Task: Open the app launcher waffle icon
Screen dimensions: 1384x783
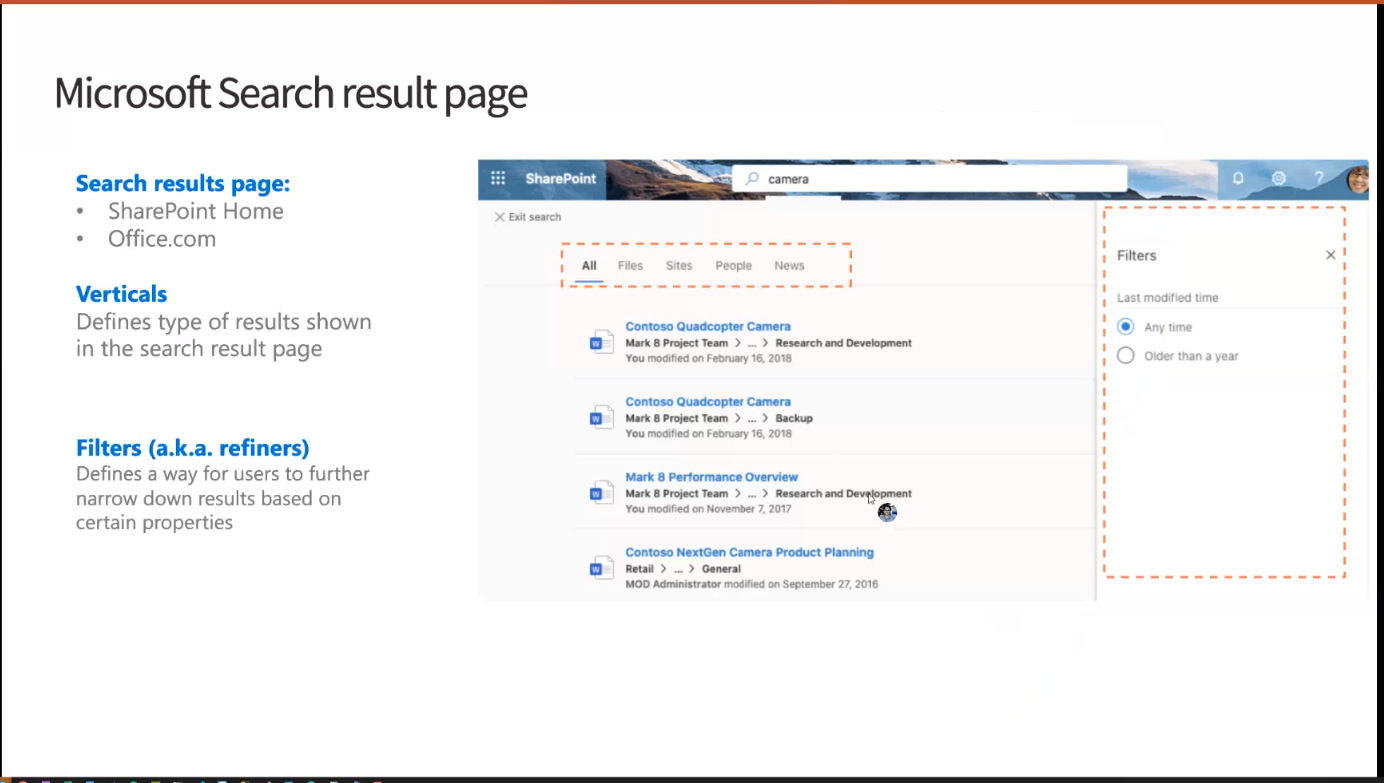Action: [x=497, y=178]
